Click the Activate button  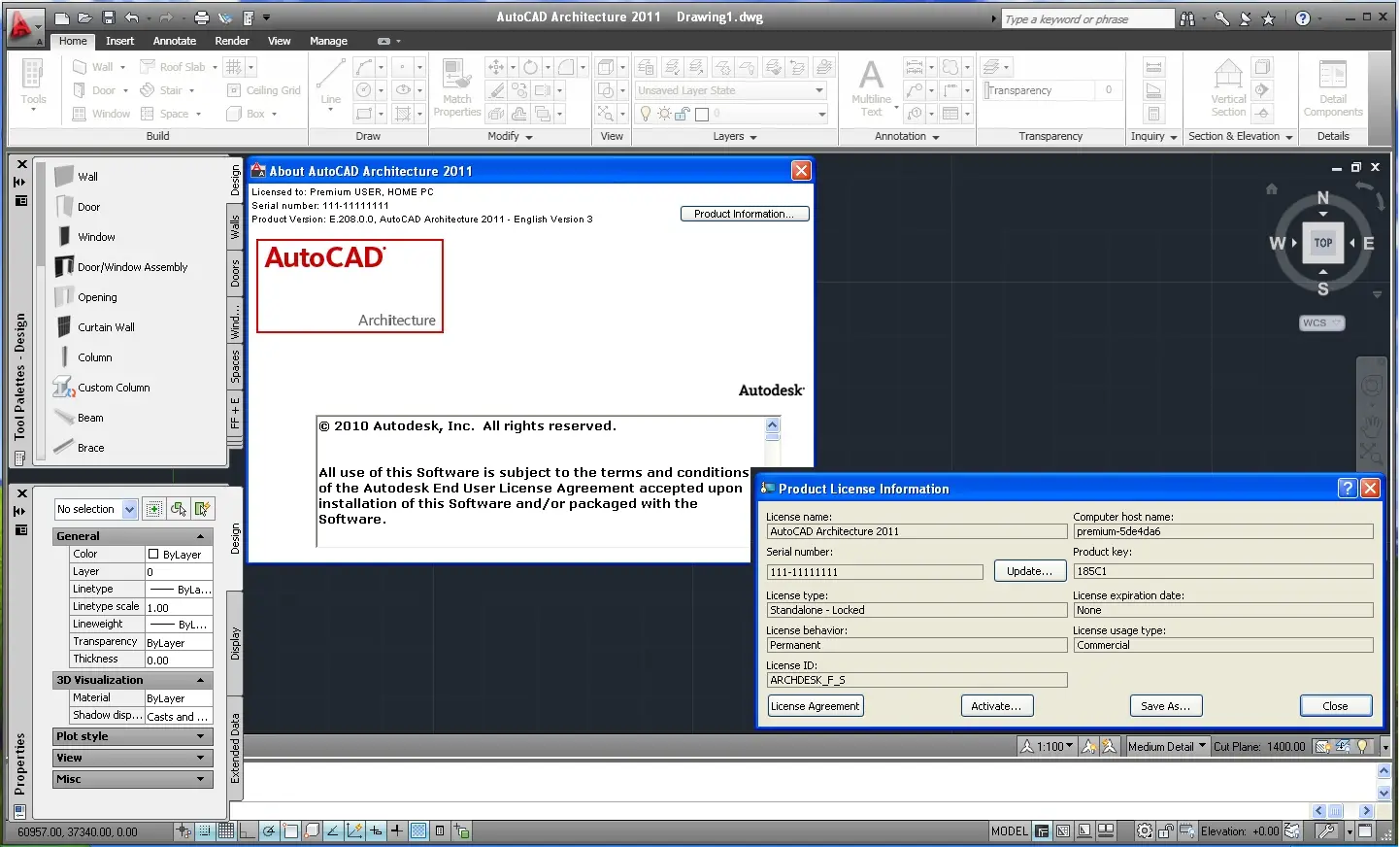coord(997,706)
